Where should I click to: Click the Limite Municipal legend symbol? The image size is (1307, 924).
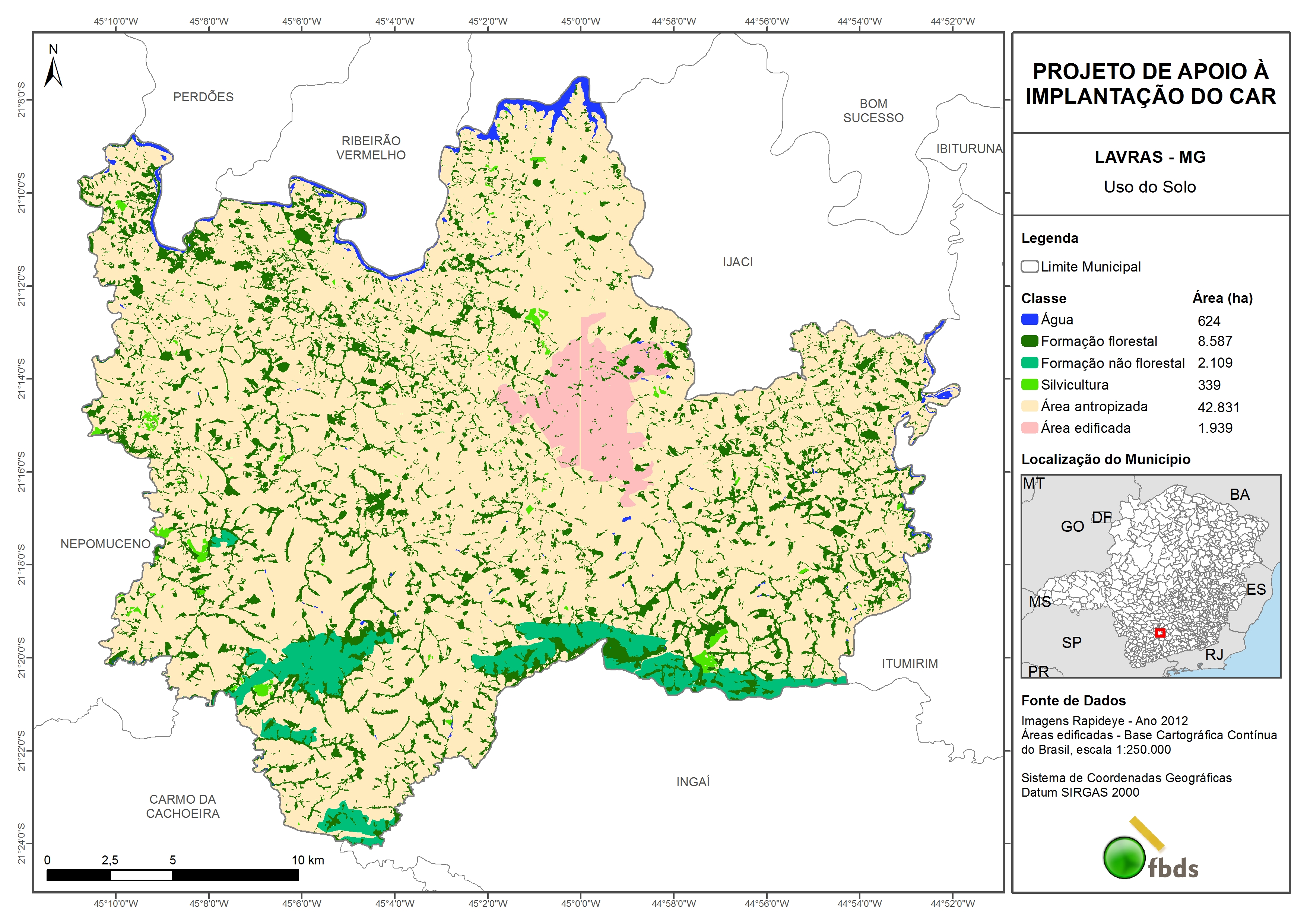[x=1029, y=266]
